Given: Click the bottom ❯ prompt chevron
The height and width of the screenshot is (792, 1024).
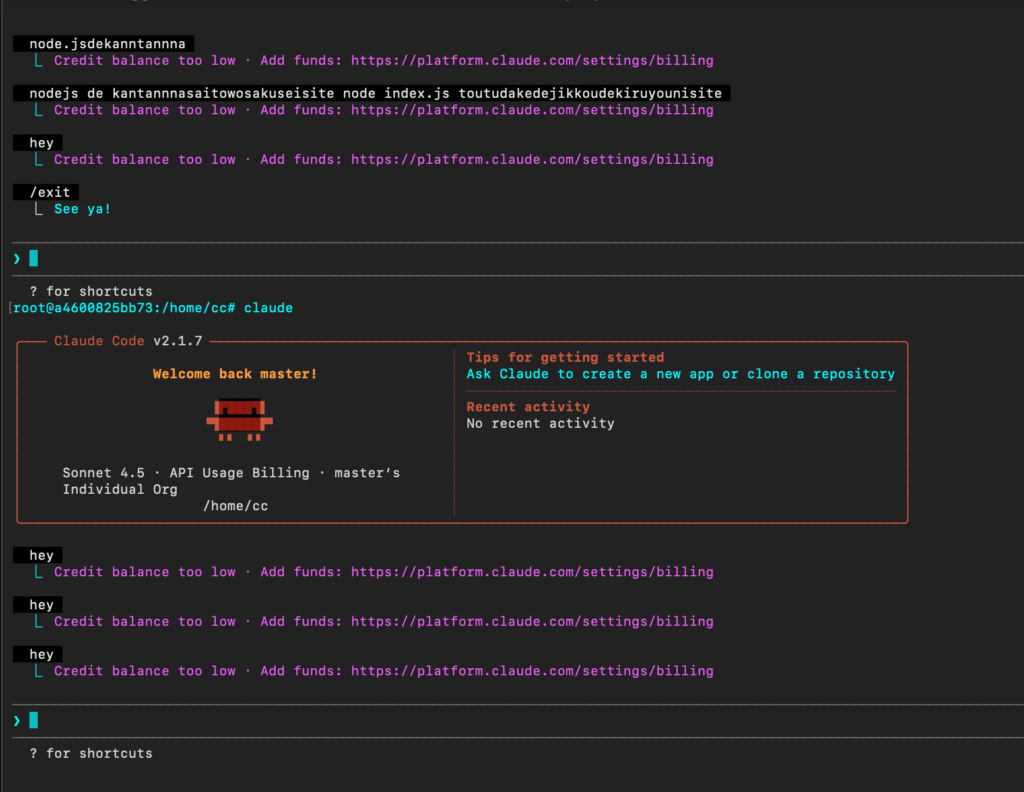Looking at the screenshot, I should (x=17, y=720).
